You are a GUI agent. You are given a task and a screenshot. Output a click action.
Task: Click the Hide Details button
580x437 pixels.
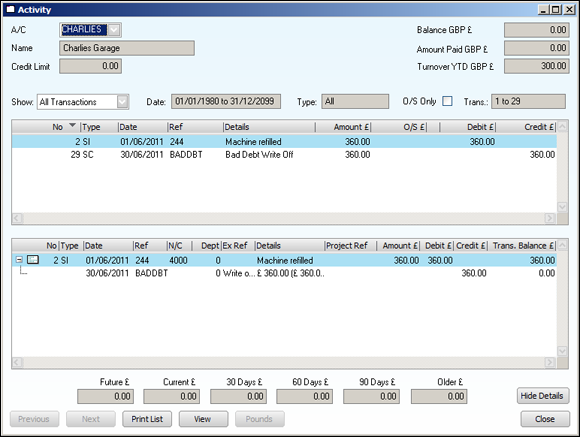point(543,396)
